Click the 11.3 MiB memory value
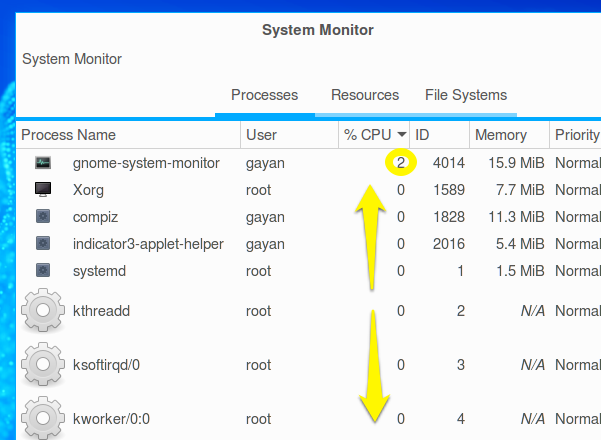 pyautogui.click(x=516, y=217)
